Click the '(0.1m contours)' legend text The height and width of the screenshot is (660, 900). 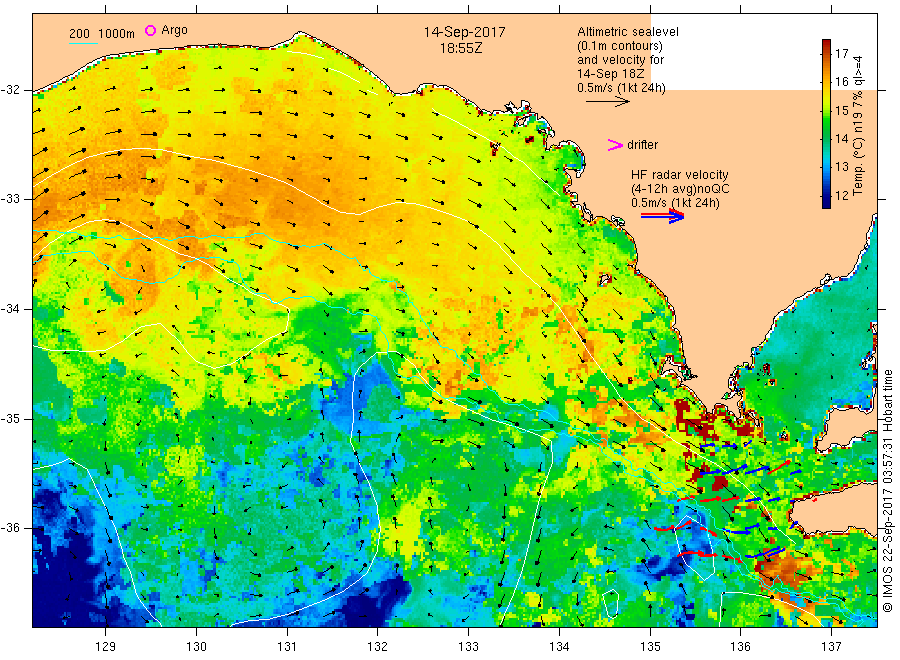(x=619, y=46)
